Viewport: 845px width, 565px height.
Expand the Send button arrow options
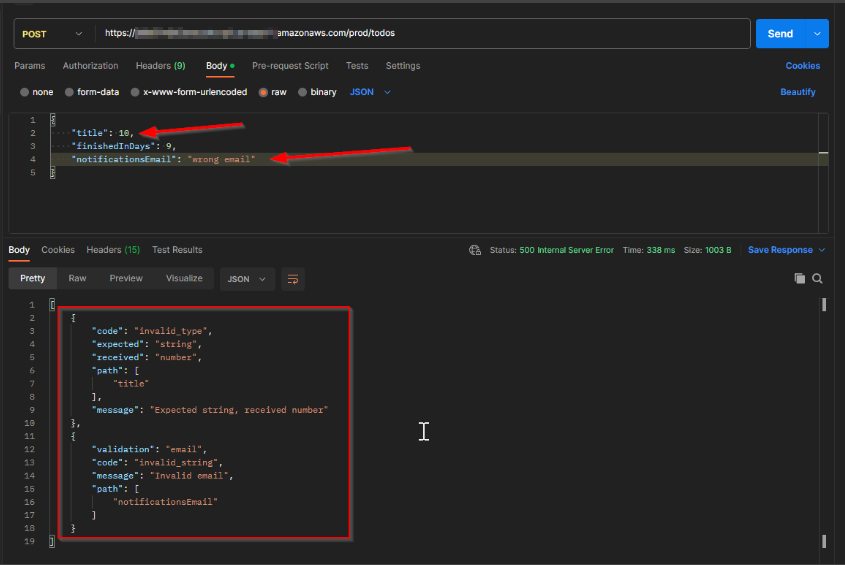point(818,33)
